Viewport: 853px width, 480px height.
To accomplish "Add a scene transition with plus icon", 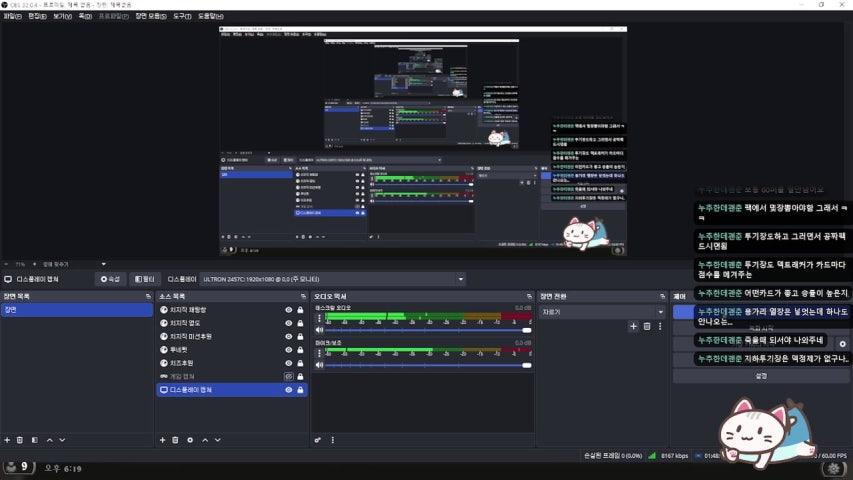I will 632,326.
